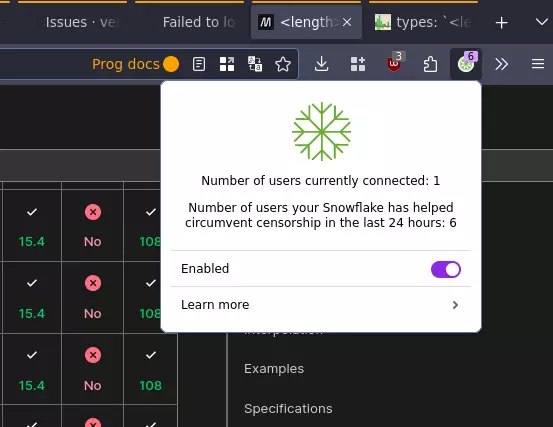553x427 pixels.
Task: Open the downloads panel
Action: coord(321,64)
